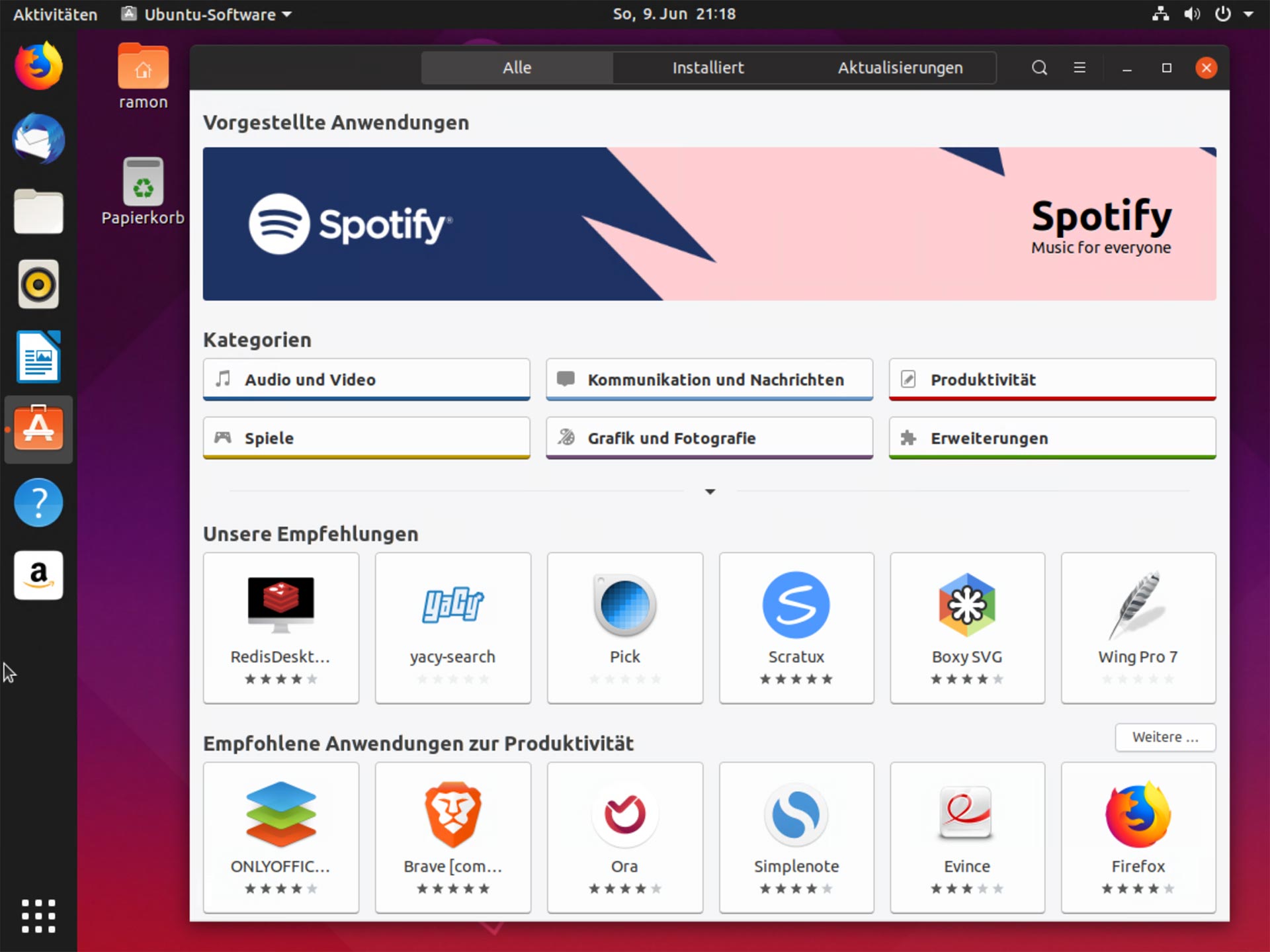Open the hamburger menu icon
The width and height of the screenshot is (1270, 952).
pos(1080,67)
